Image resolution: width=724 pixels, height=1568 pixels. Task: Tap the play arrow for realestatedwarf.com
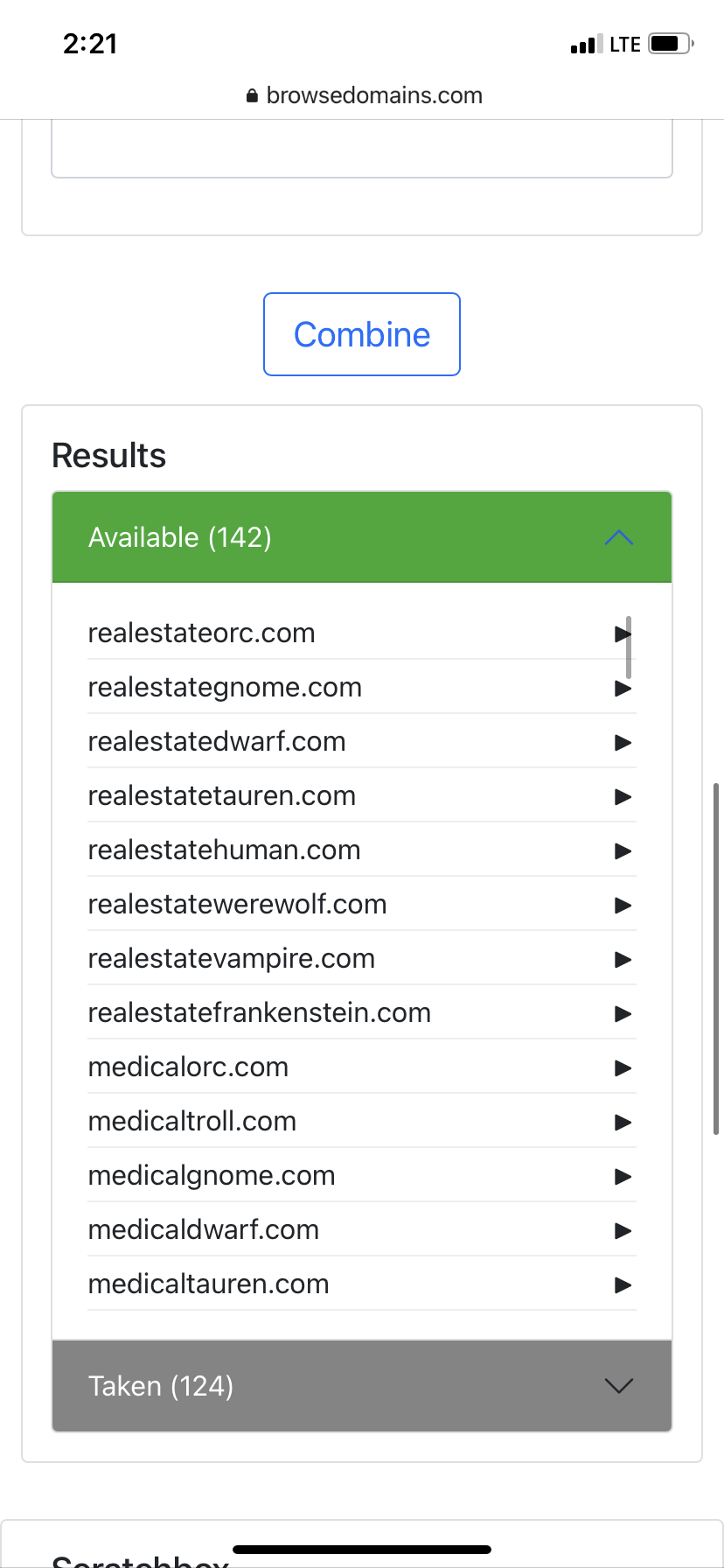pos(623,742)
